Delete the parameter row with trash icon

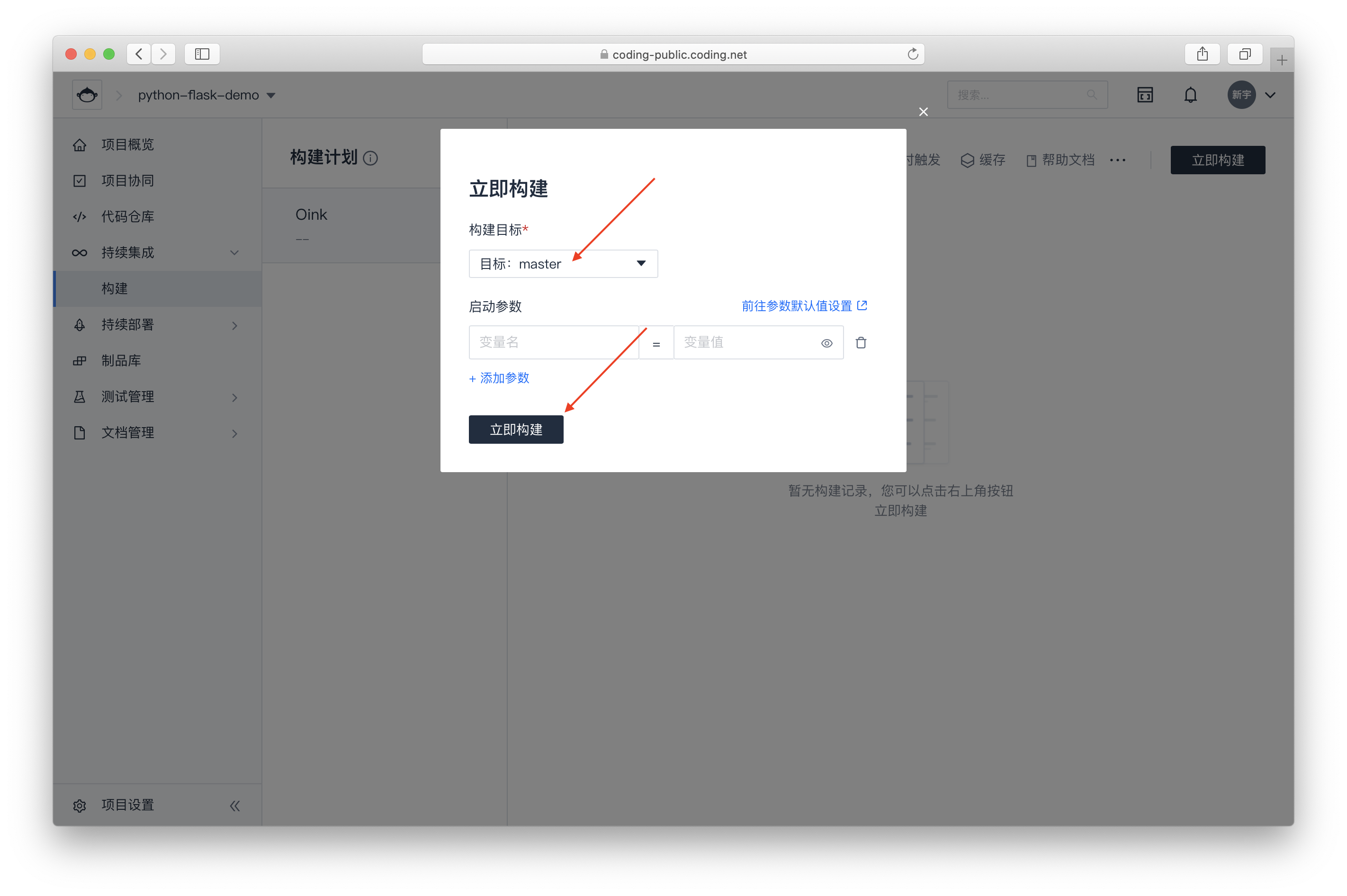[x=861, y=342]
